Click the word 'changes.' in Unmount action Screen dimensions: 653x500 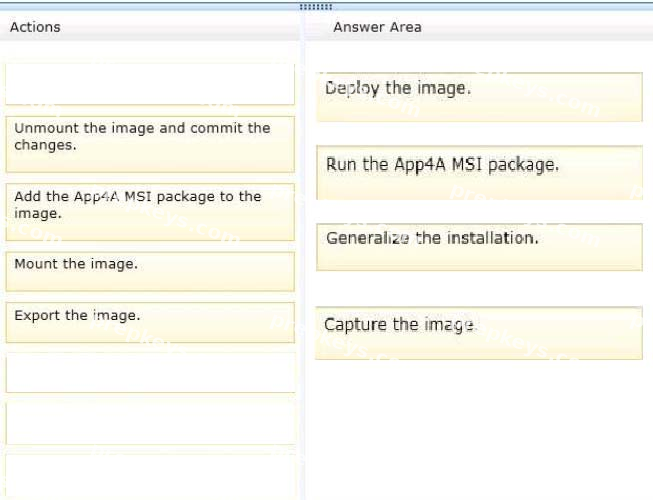45,145
